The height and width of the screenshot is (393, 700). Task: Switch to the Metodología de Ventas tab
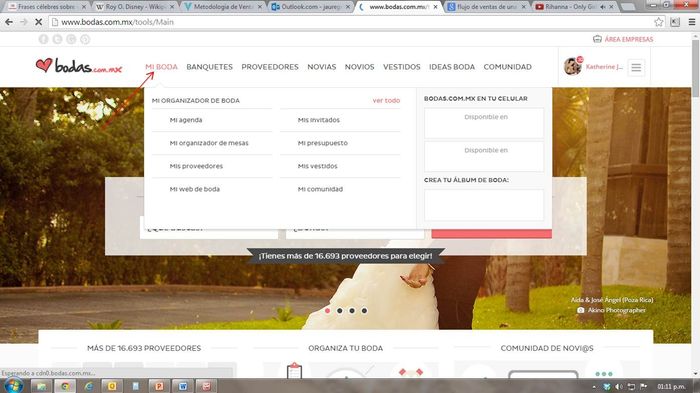click(x=223, y=7)
